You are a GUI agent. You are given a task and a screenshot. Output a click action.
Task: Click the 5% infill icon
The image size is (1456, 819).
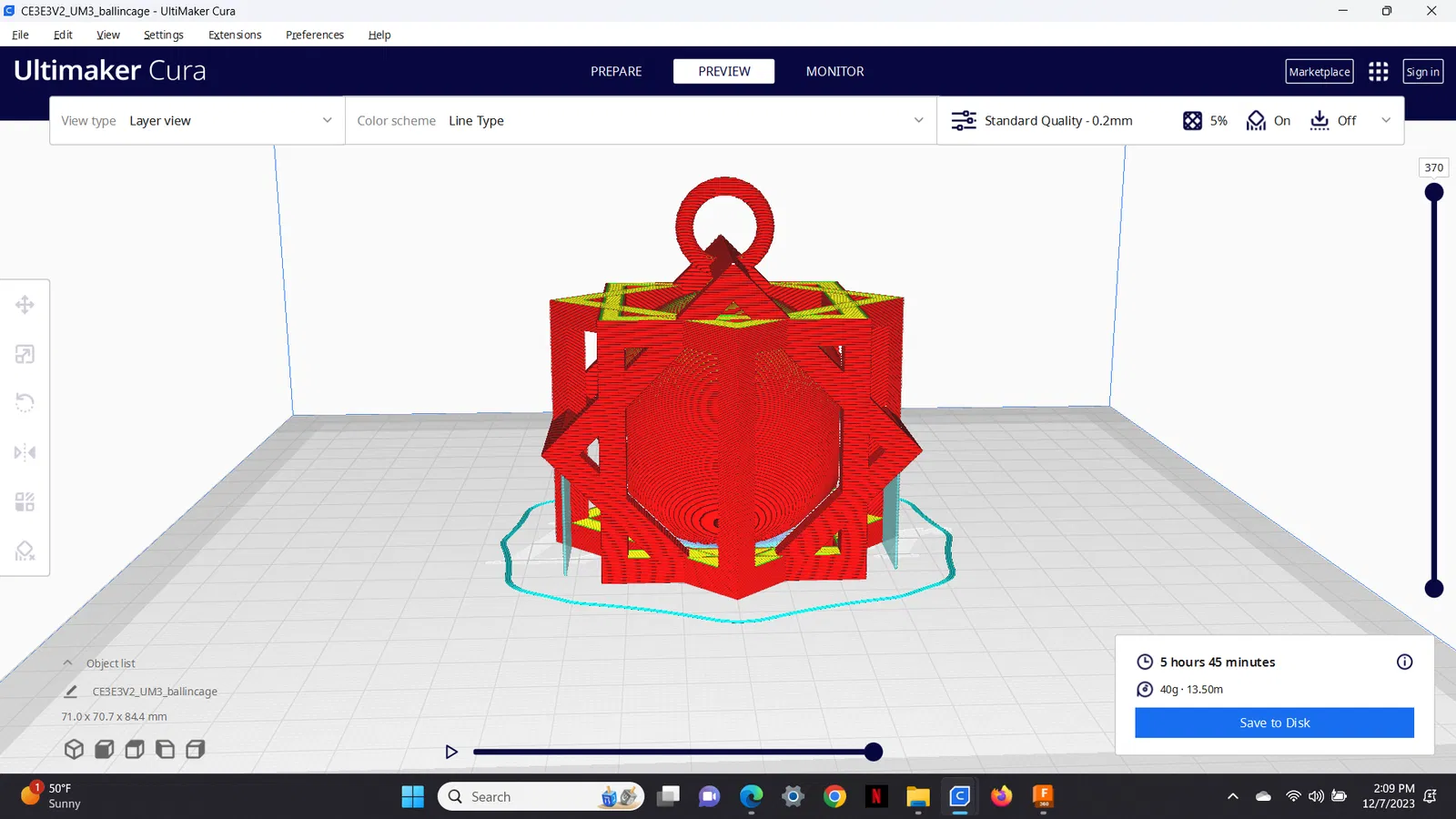click(1192, 120)
